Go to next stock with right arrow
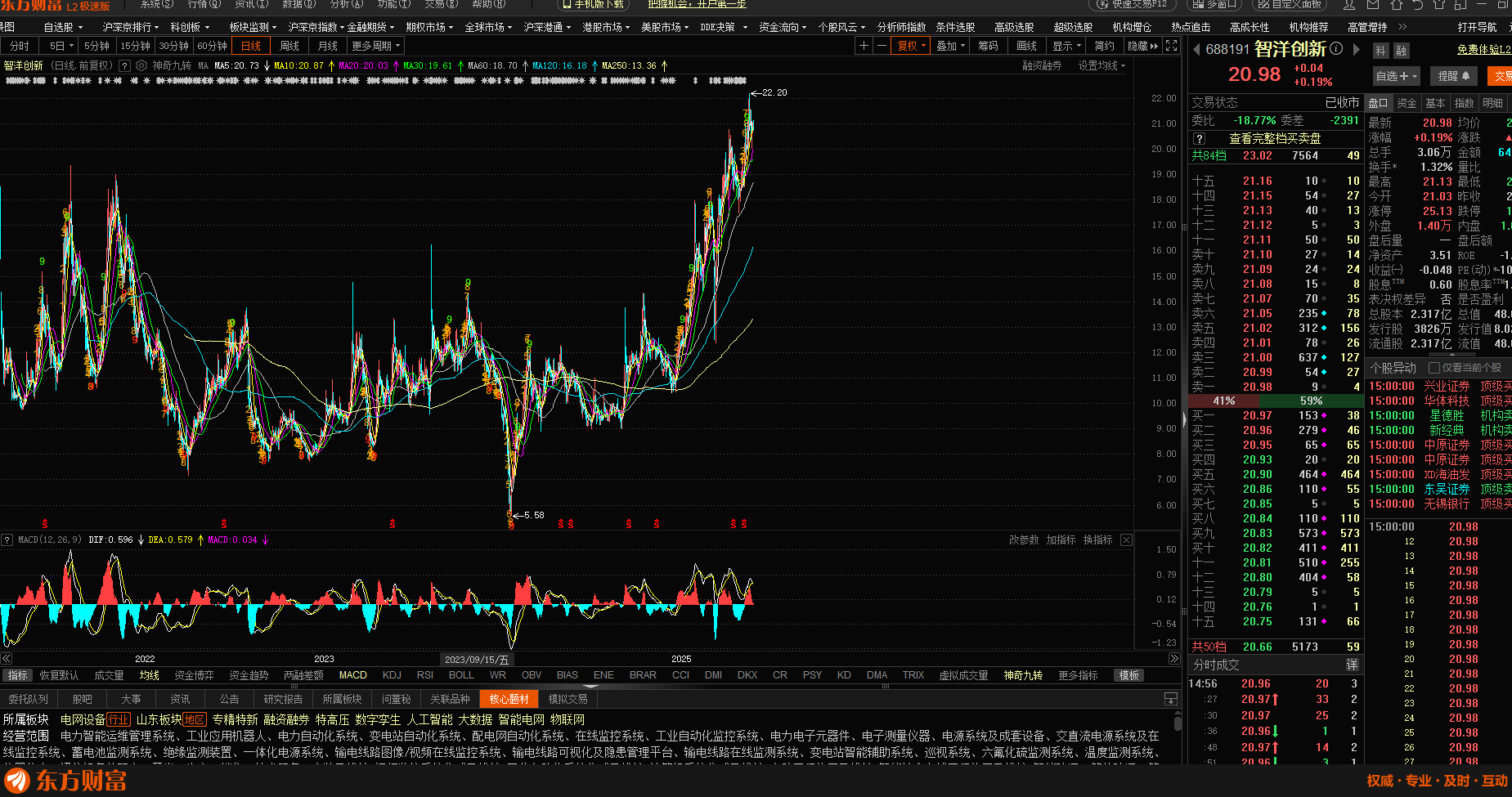Viewport: 1512px width, 797px height. coord(1356,49)
